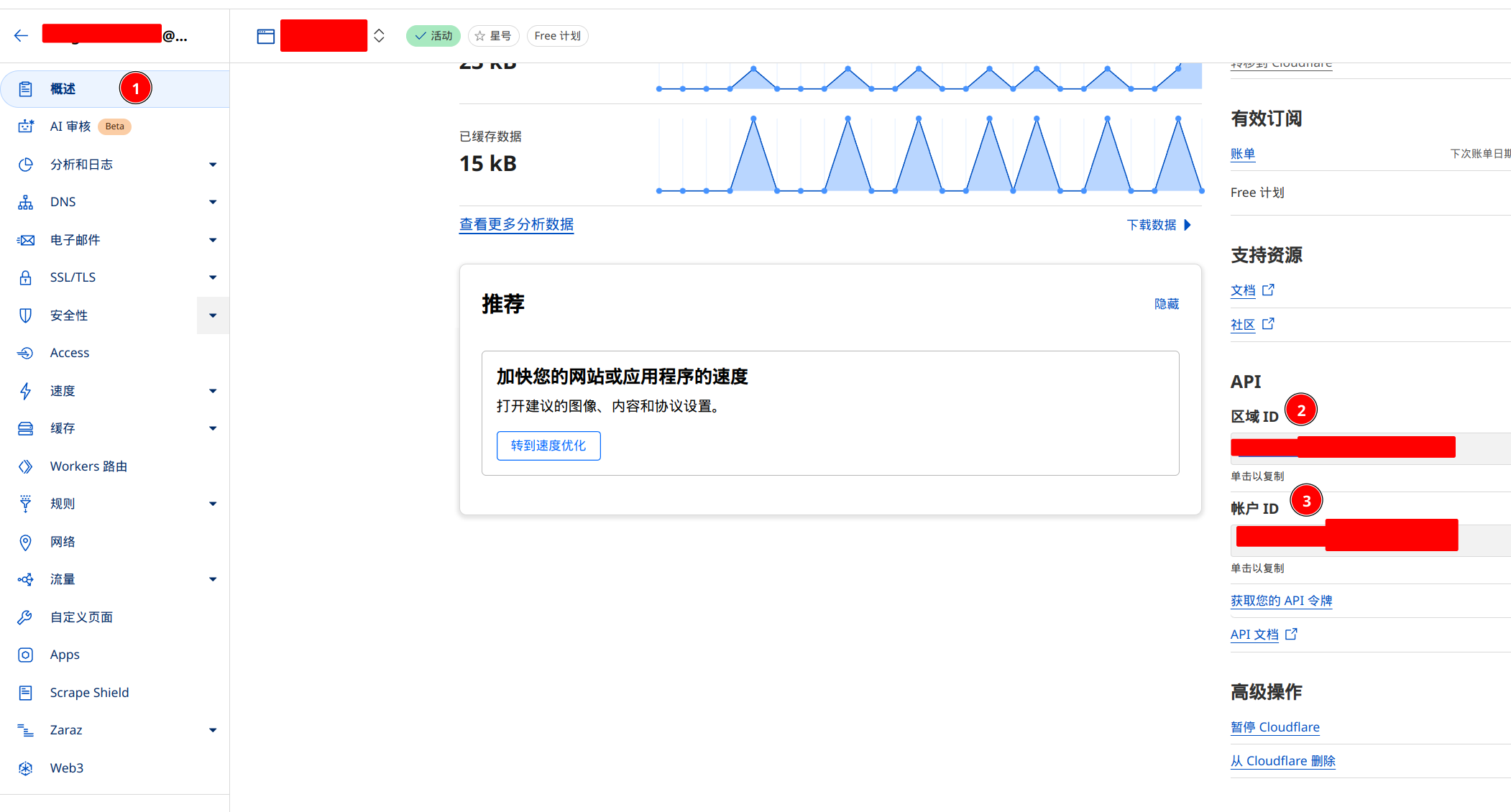The height and width of the screenshot is (812, 1511).
Task: Click the back arrow icon
Action: tap(21, 35)
